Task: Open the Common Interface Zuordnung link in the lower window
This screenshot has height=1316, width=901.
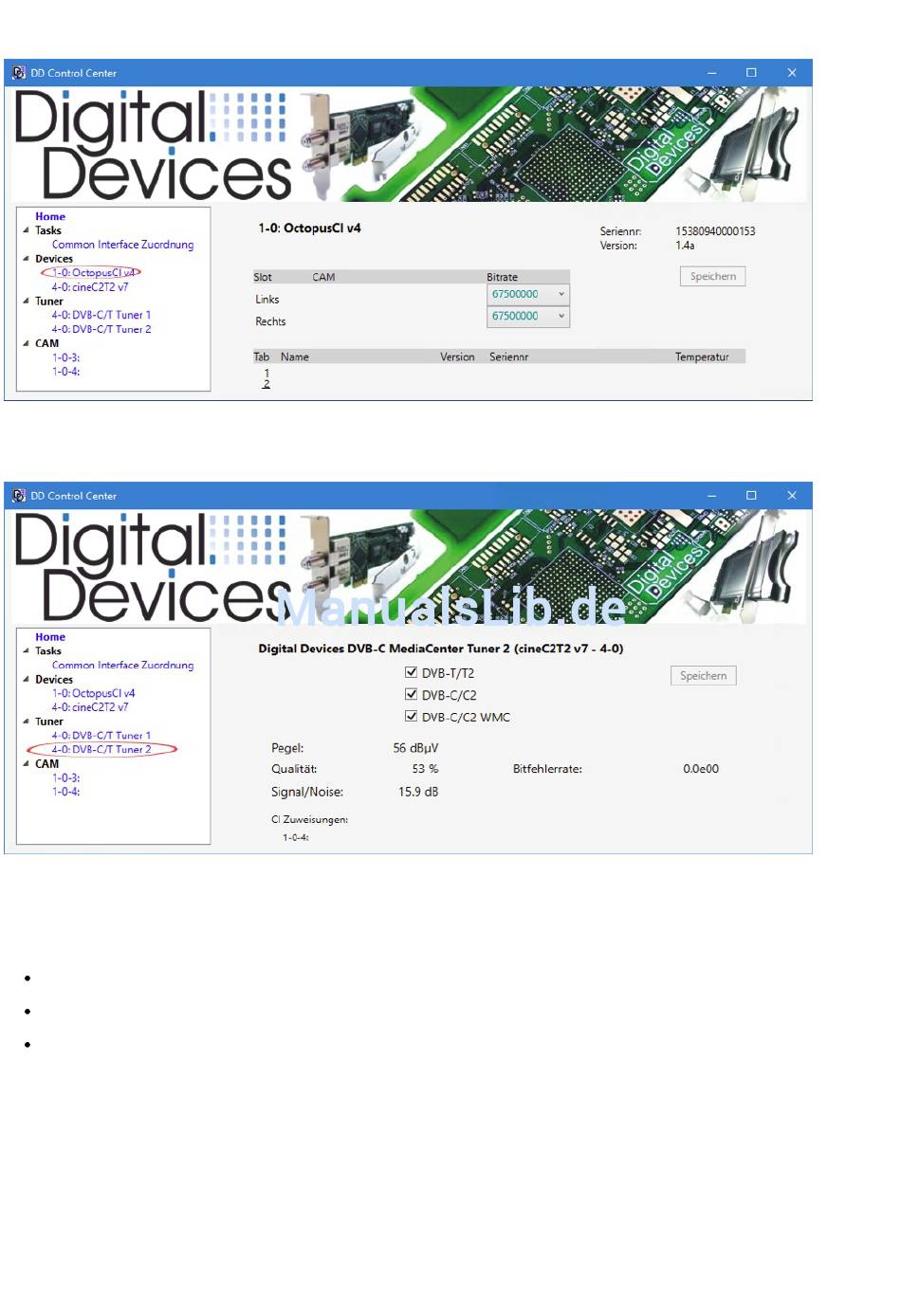Action: click(x=122, y=666)
